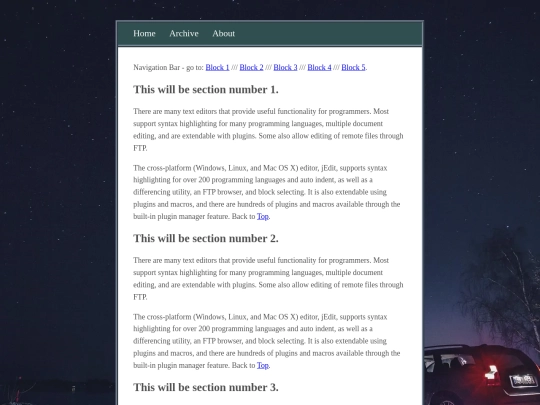Open the Archive menu item
The image size is (540, 405).
tap(184, 33)
